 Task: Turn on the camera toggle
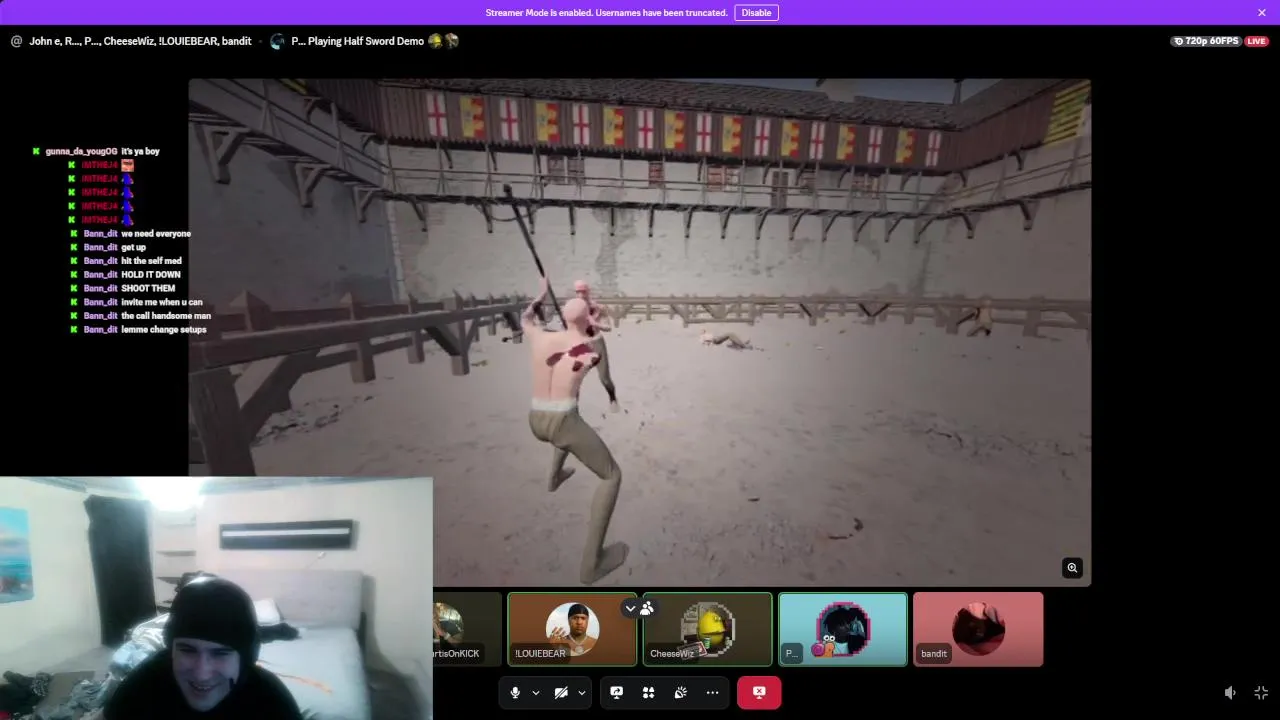coord(561,692)
